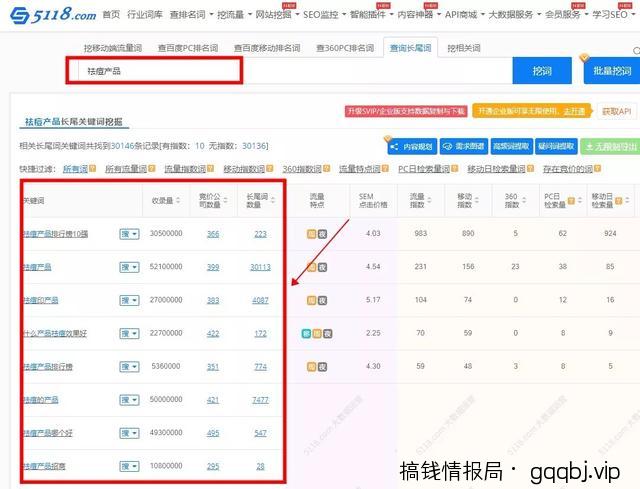Click the 需求图谱 button
Screen dimensions: 640x489
tap(464, 146)
